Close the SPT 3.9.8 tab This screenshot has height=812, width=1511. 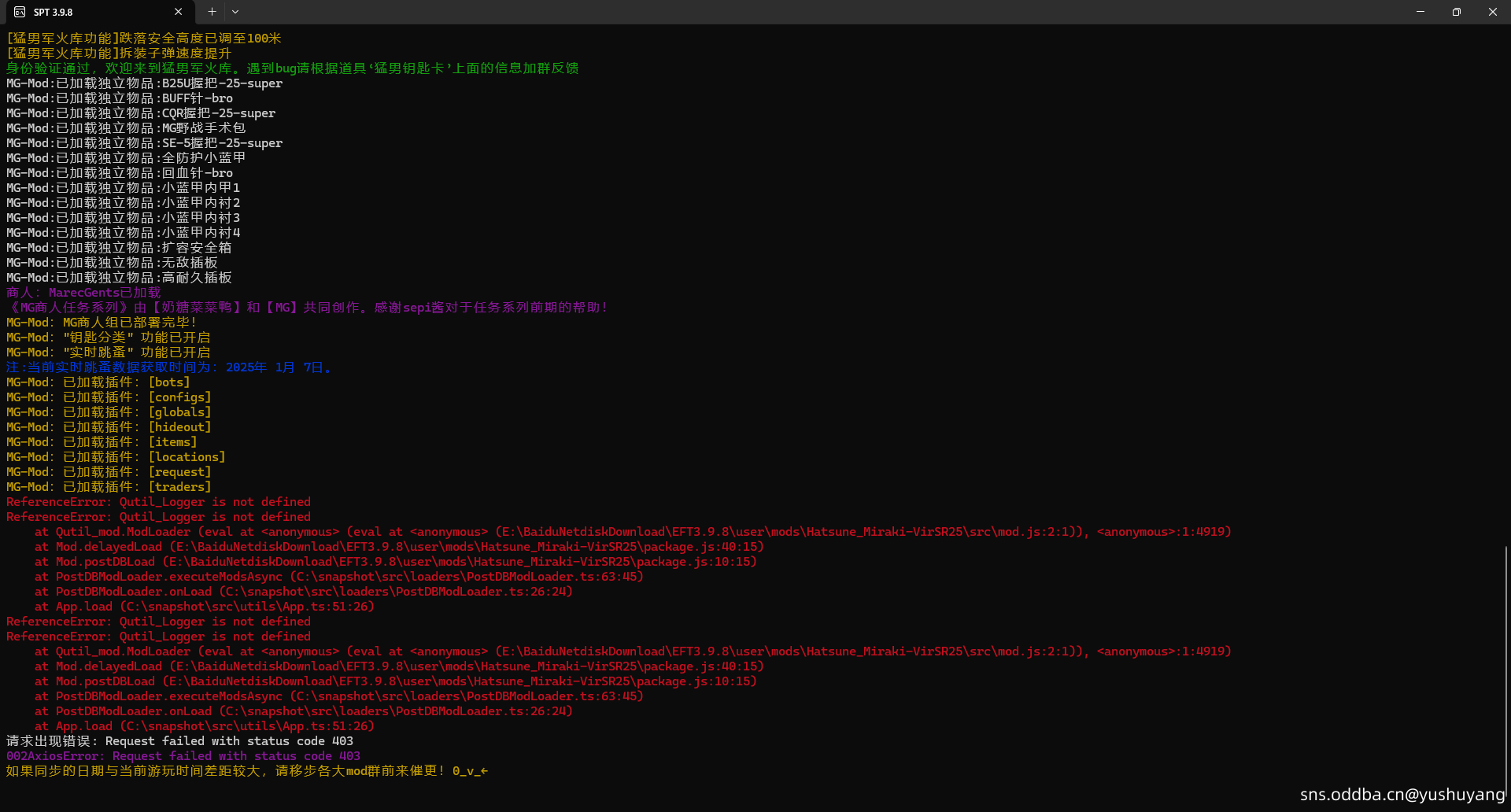tap(179, 12)
